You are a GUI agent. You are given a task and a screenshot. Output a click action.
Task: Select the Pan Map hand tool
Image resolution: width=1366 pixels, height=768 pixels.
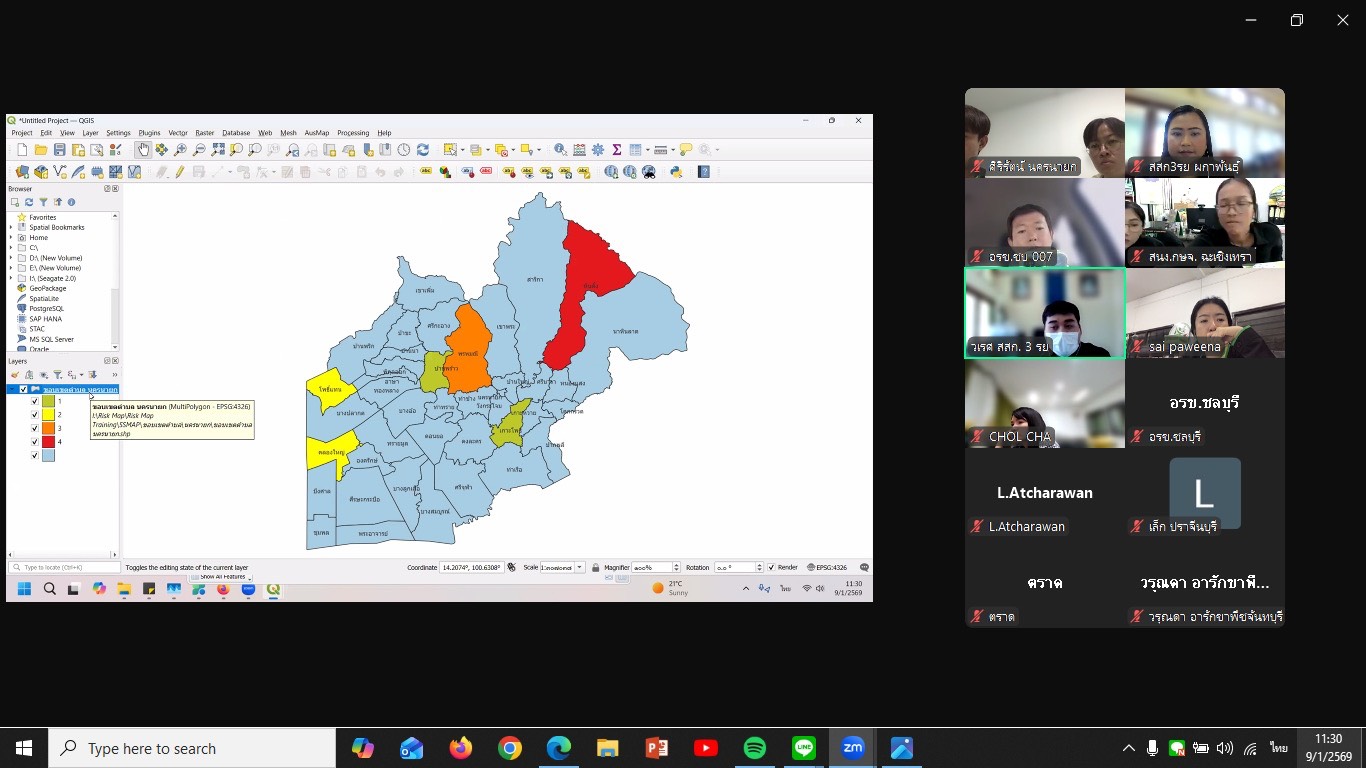point(143,150)
